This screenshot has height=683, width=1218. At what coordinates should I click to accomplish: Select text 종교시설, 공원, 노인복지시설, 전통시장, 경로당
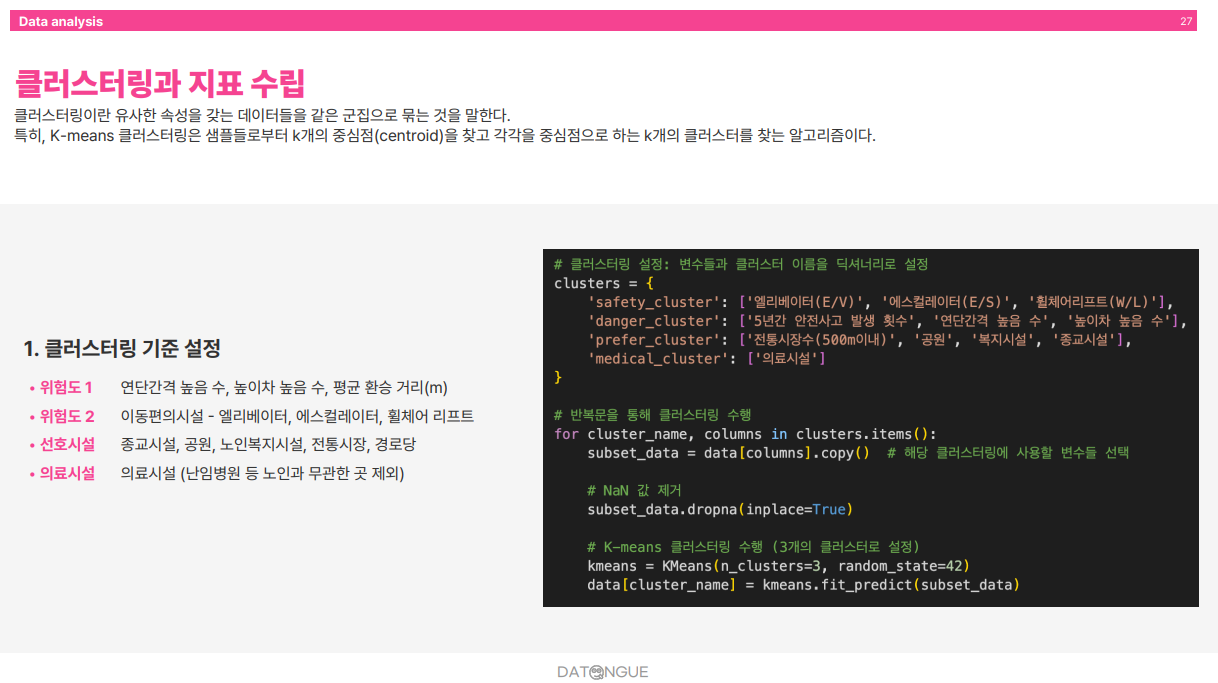tap(268, 444)
